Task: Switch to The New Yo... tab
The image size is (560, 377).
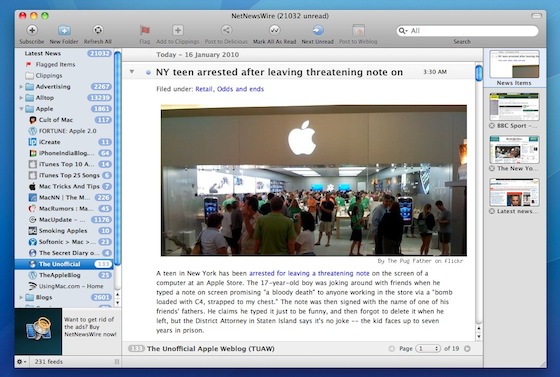Action: (514, 150)
